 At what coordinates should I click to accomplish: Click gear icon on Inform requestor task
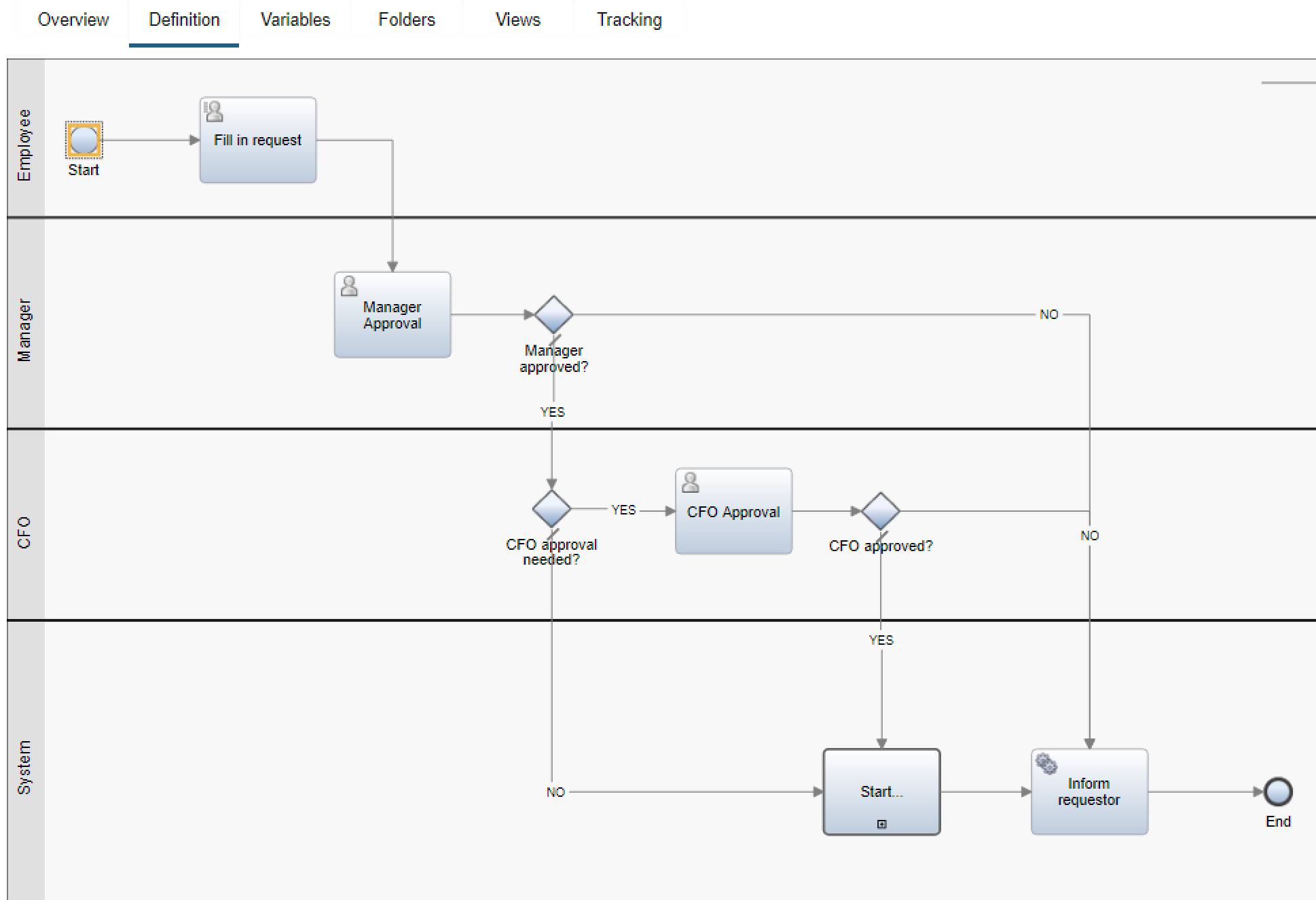coord(1046,764)
